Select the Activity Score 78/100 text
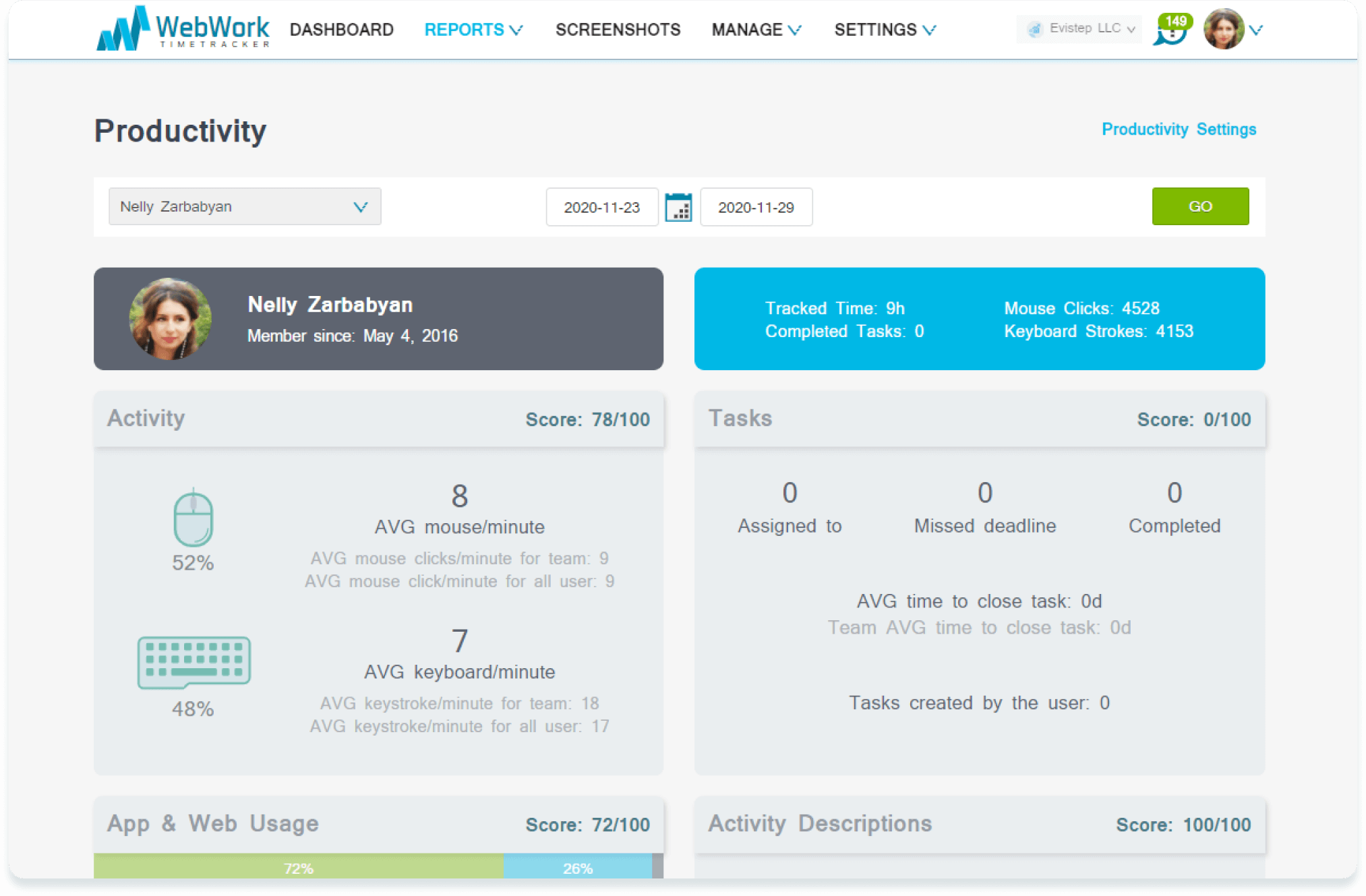The width and height of the screenshot is (1366, 896). coord(587,419)
